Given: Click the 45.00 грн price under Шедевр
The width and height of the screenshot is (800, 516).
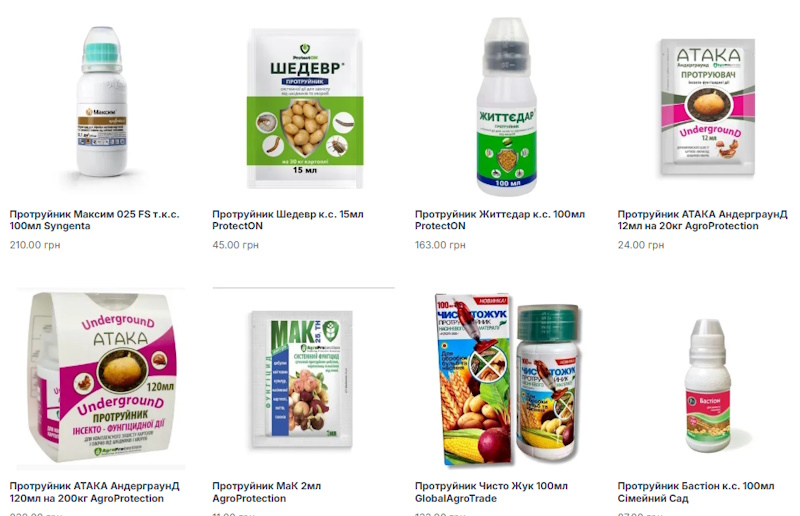Looking at the screenshot, I should (x=235, y=245).
